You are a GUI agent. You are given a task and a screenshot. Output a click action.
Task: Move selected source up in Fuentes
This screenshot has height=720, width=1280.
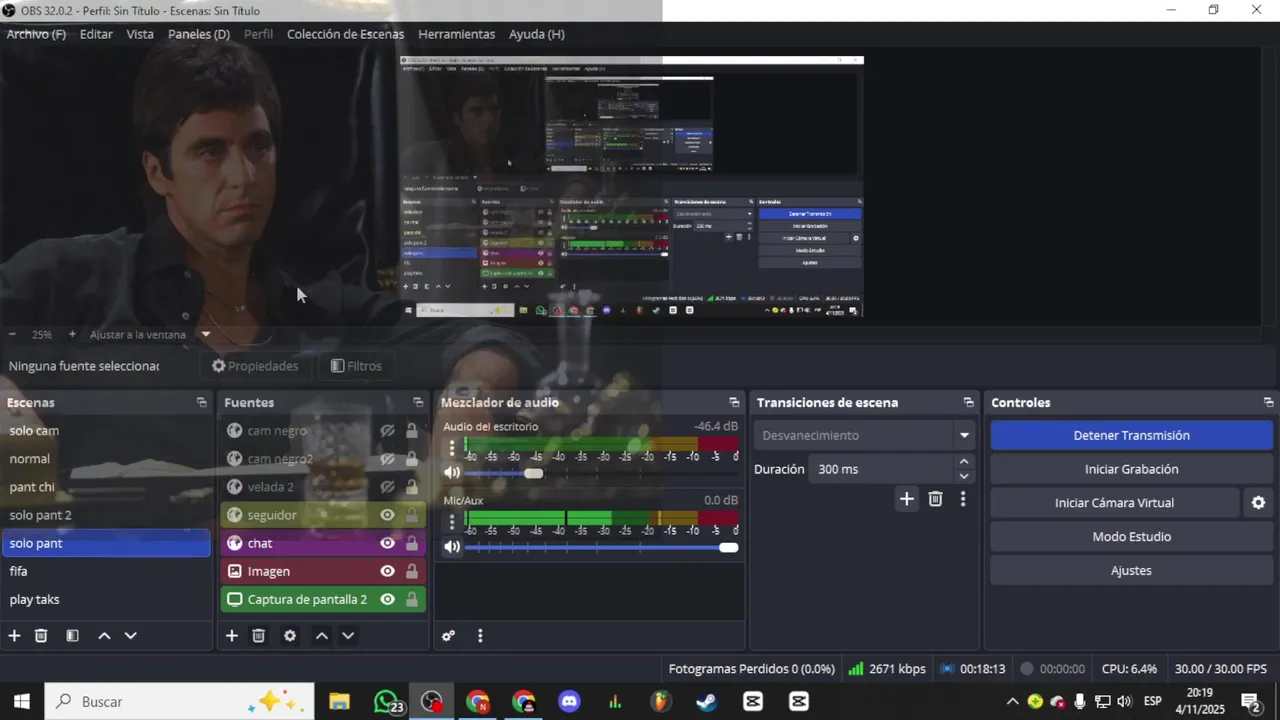322,636
